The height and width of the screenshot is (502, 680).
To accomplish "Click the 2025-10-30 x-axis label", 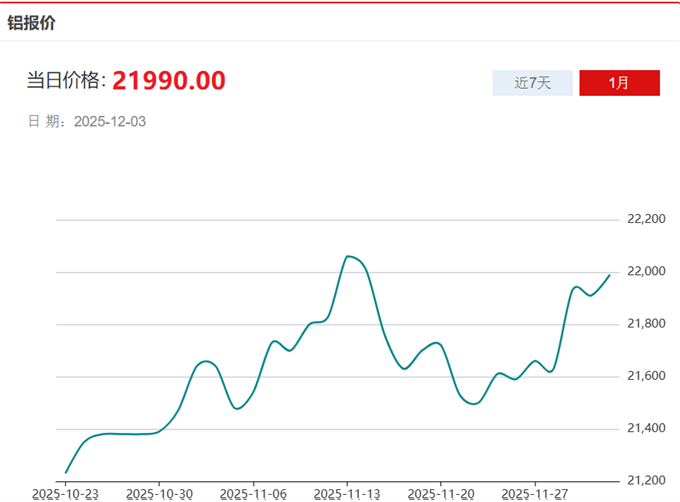I will click(x=160, y=494).
